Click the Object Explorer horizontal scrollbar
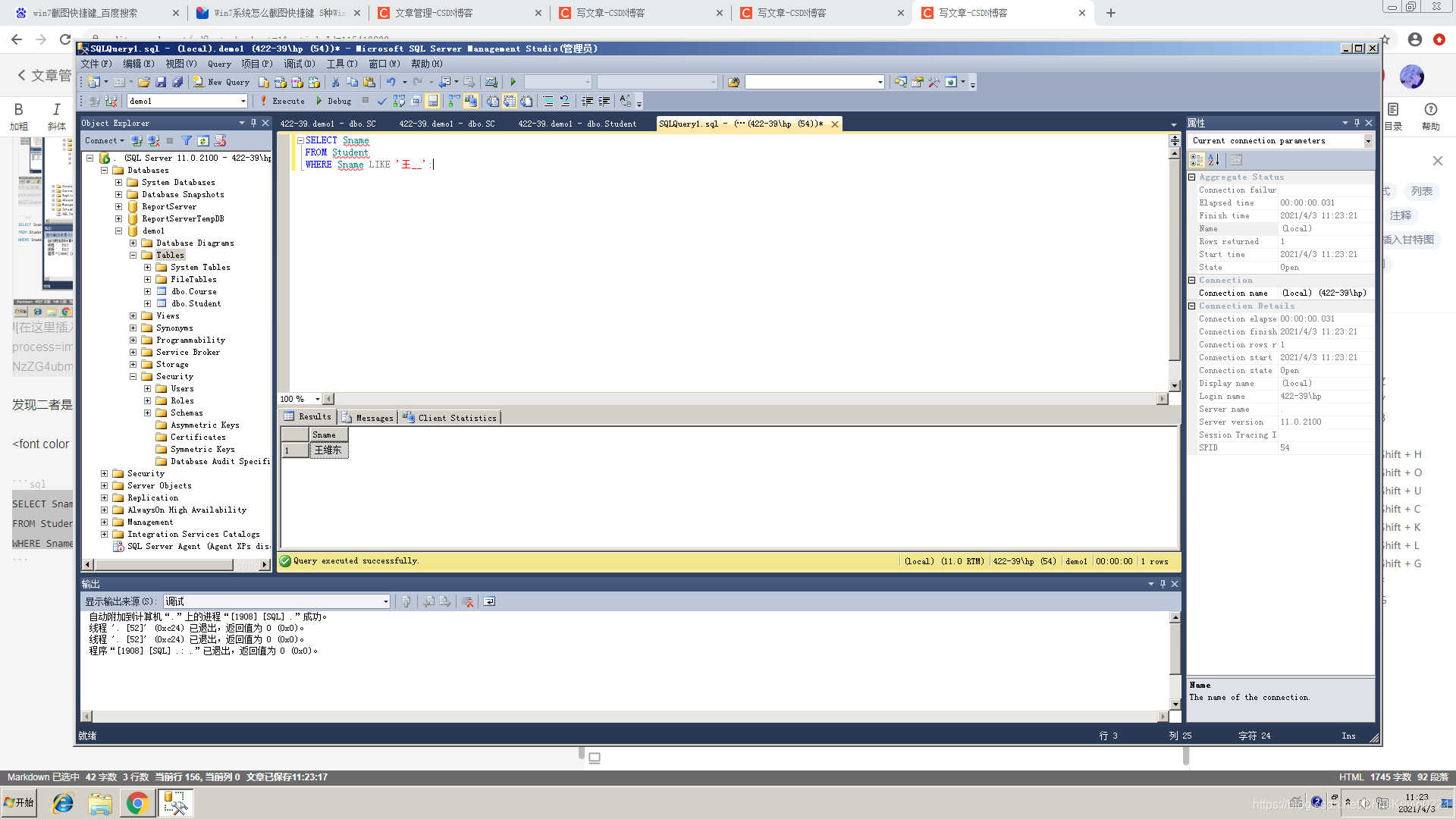1456x819 pixels. (x=175, y=565)
